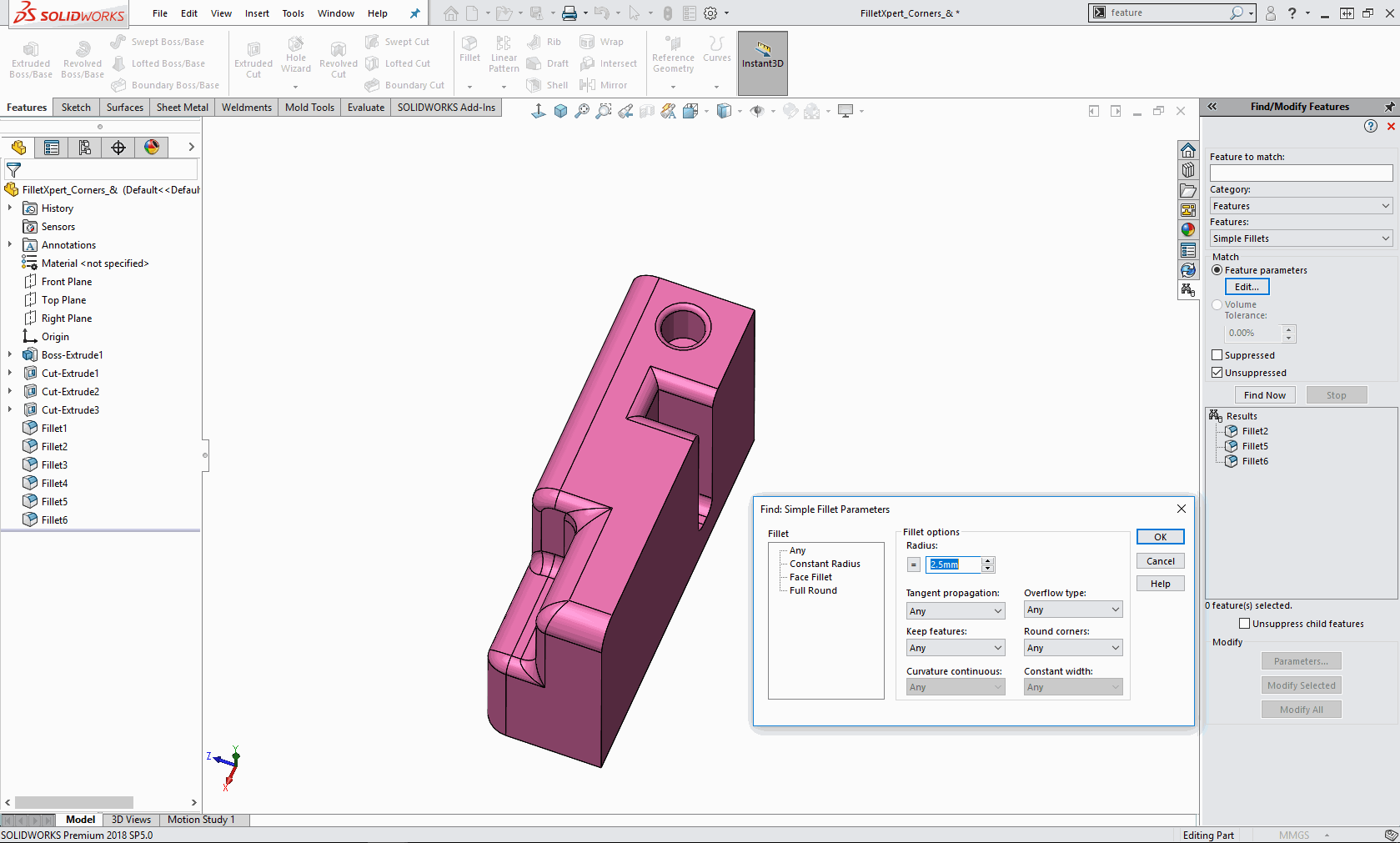Open the Features category dropdown
The width and height of the screenshot is (1400, 843).
point(1385,205)
